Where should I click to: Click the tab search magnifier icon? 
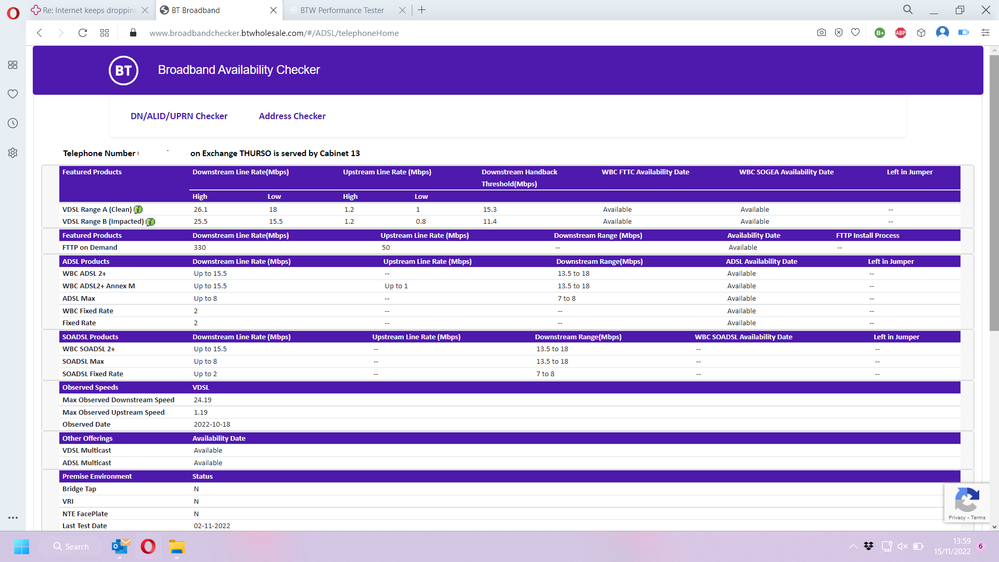pyautogui.click(x=907, y=10)
